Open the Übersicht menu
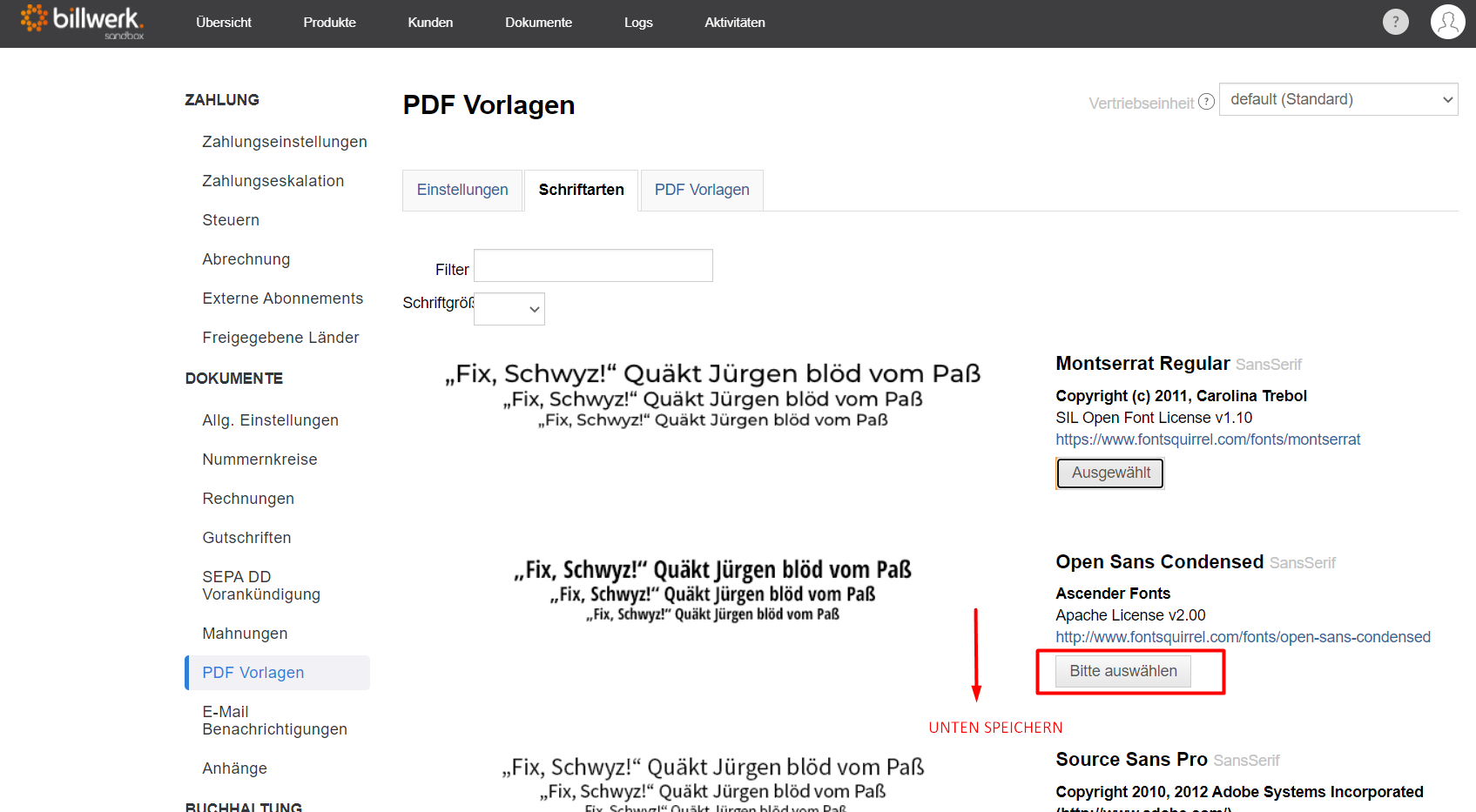This screenshot has height=812, width=1476. pyautogui.click(x=224, y=23)
